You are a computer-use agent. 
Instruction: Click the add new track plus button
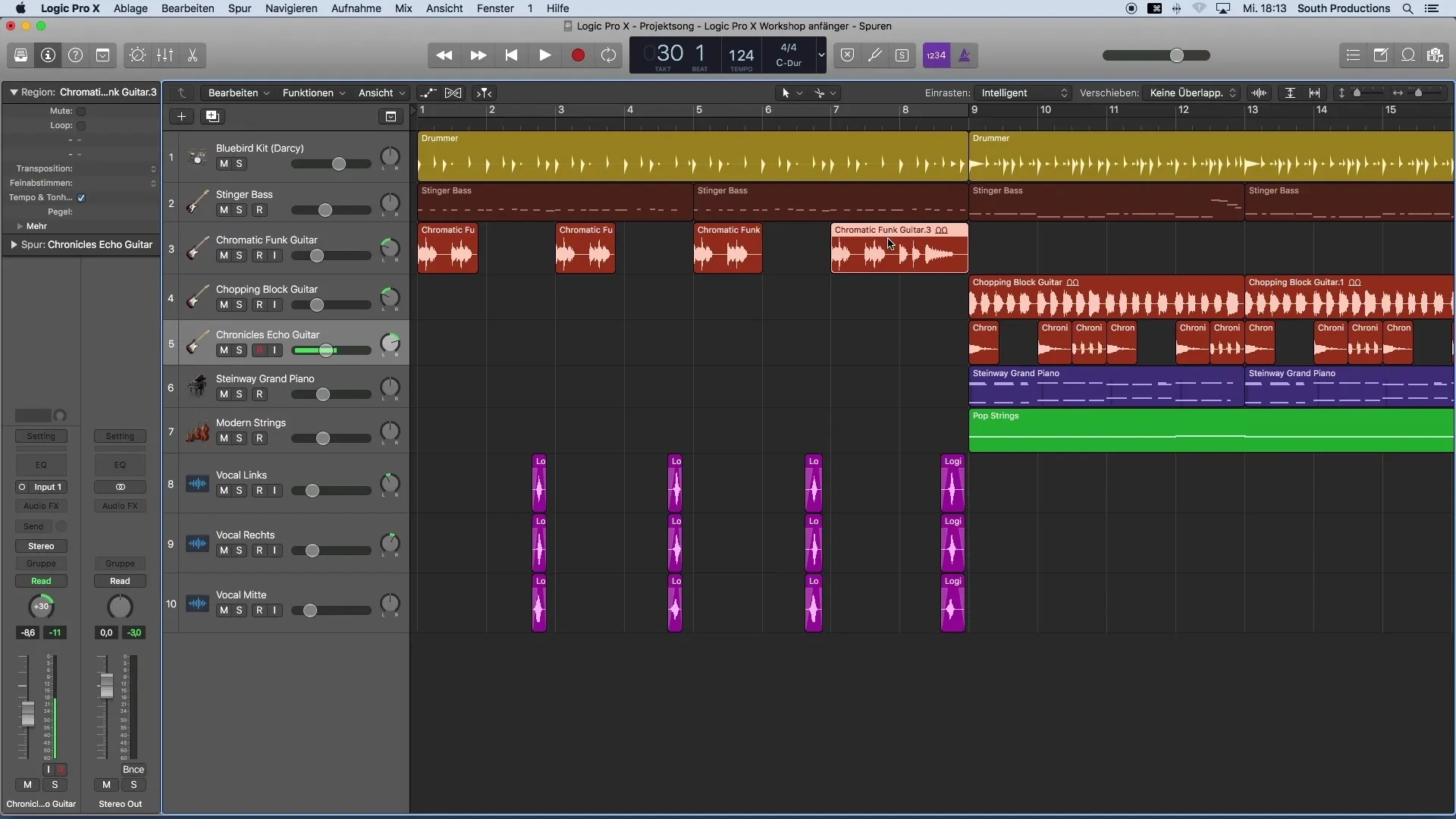coord(181,116)
